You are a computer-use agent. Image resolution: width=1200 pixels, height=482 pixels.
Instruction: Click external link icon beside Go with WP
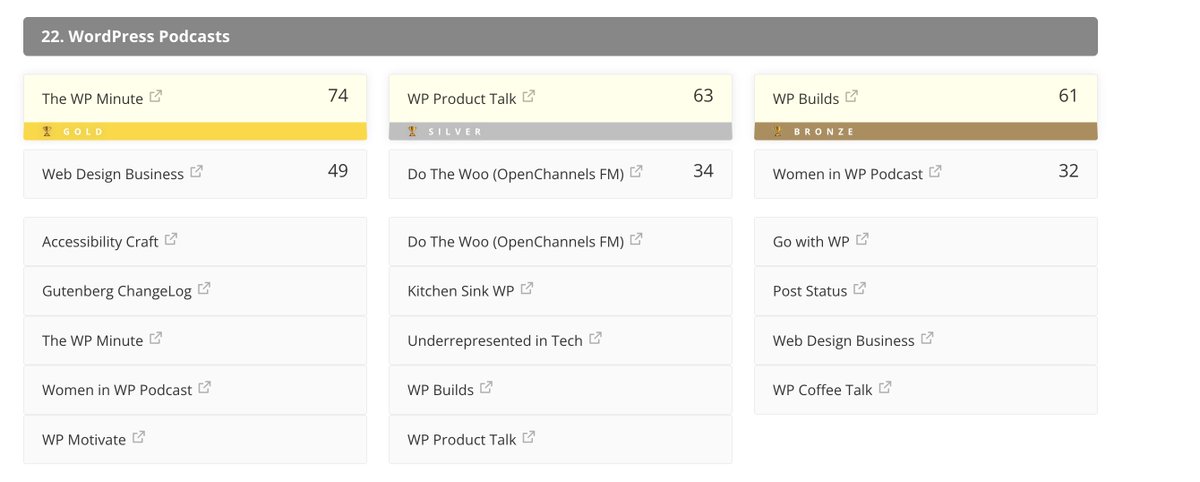coord(862,240)
